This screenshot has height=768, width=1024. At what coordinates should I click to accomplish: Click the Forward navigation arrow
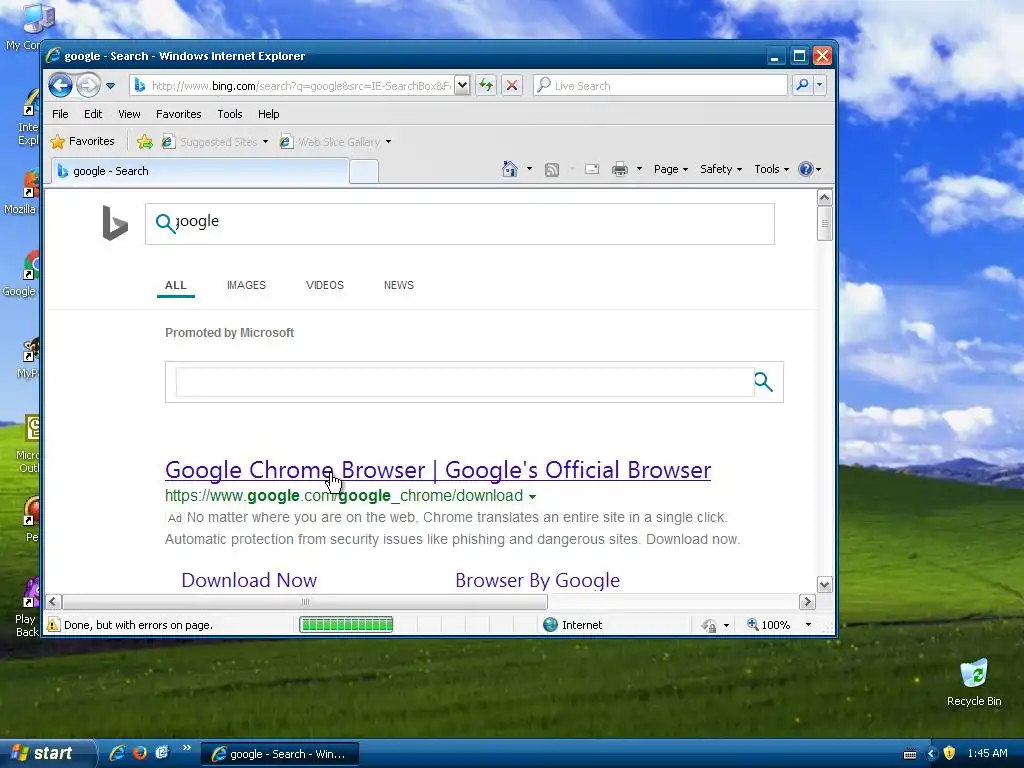click(x=88, y=86)
